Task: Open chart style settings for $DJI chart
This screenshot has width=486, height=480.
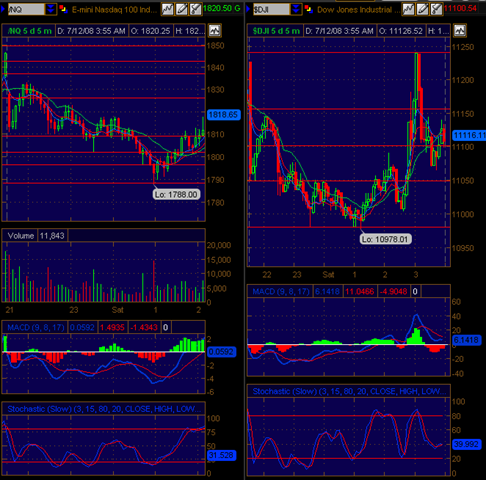Action: coord(408,9)
